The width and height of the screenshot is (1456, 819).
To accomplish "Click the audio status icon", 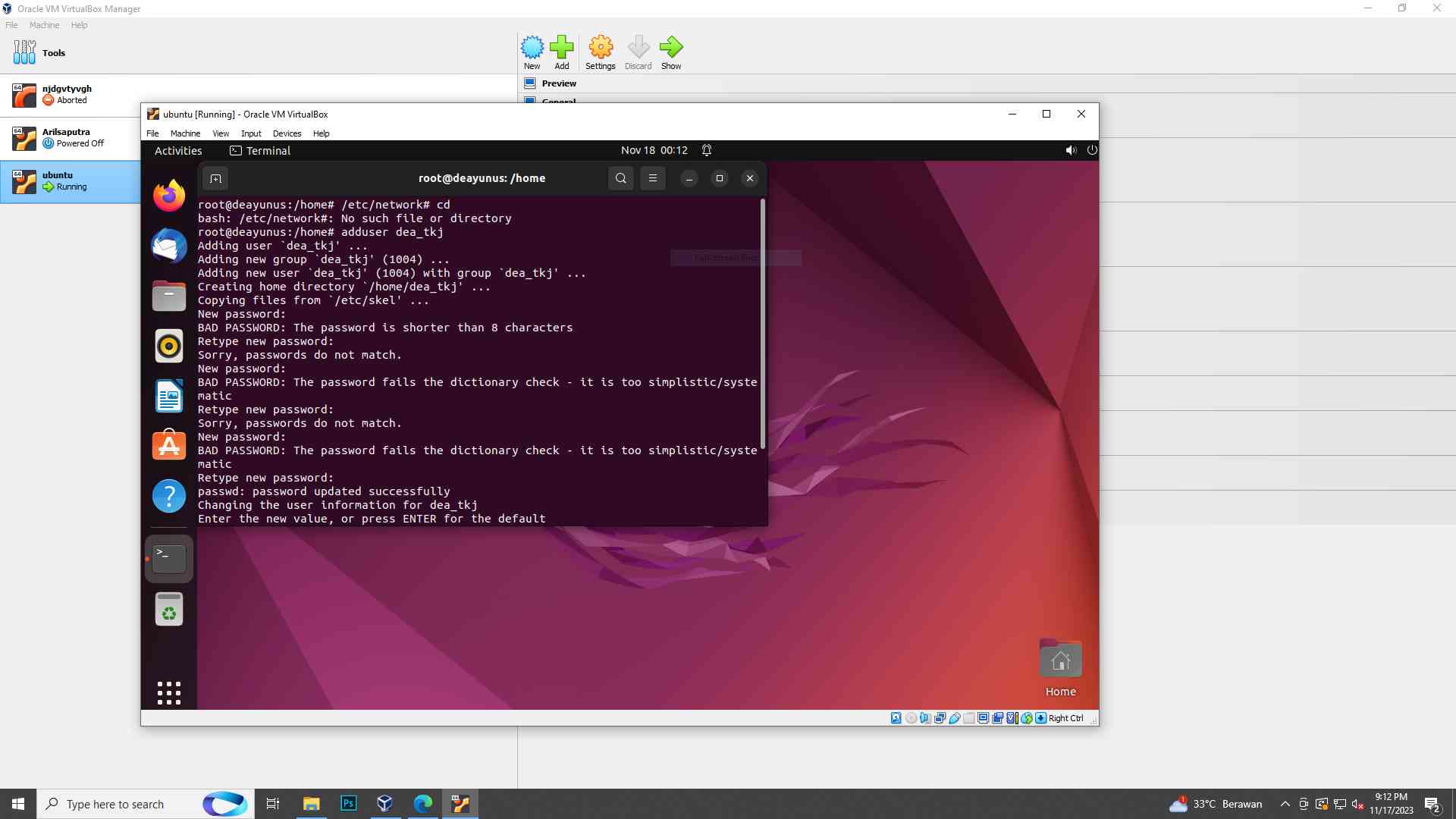I will [x=925, y=718].
